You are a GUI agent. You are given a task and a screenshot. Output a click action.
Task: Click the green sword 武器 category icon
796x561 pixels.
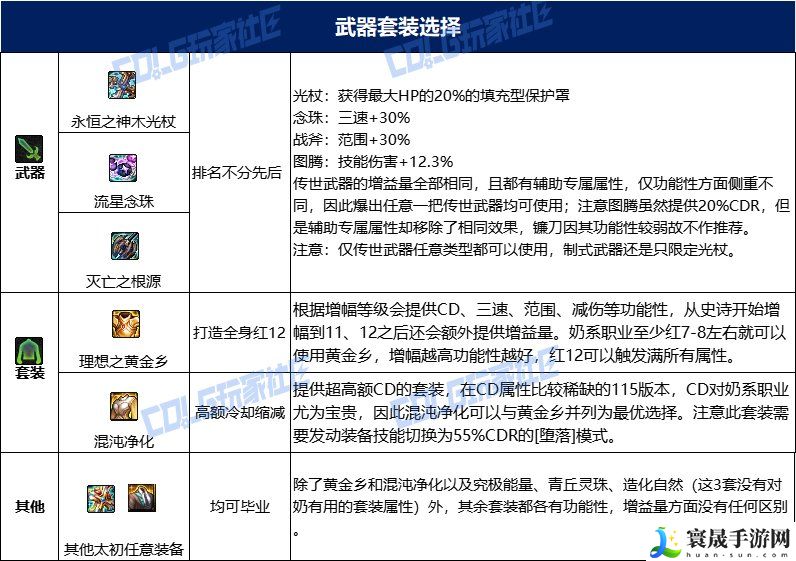point(29,149)
